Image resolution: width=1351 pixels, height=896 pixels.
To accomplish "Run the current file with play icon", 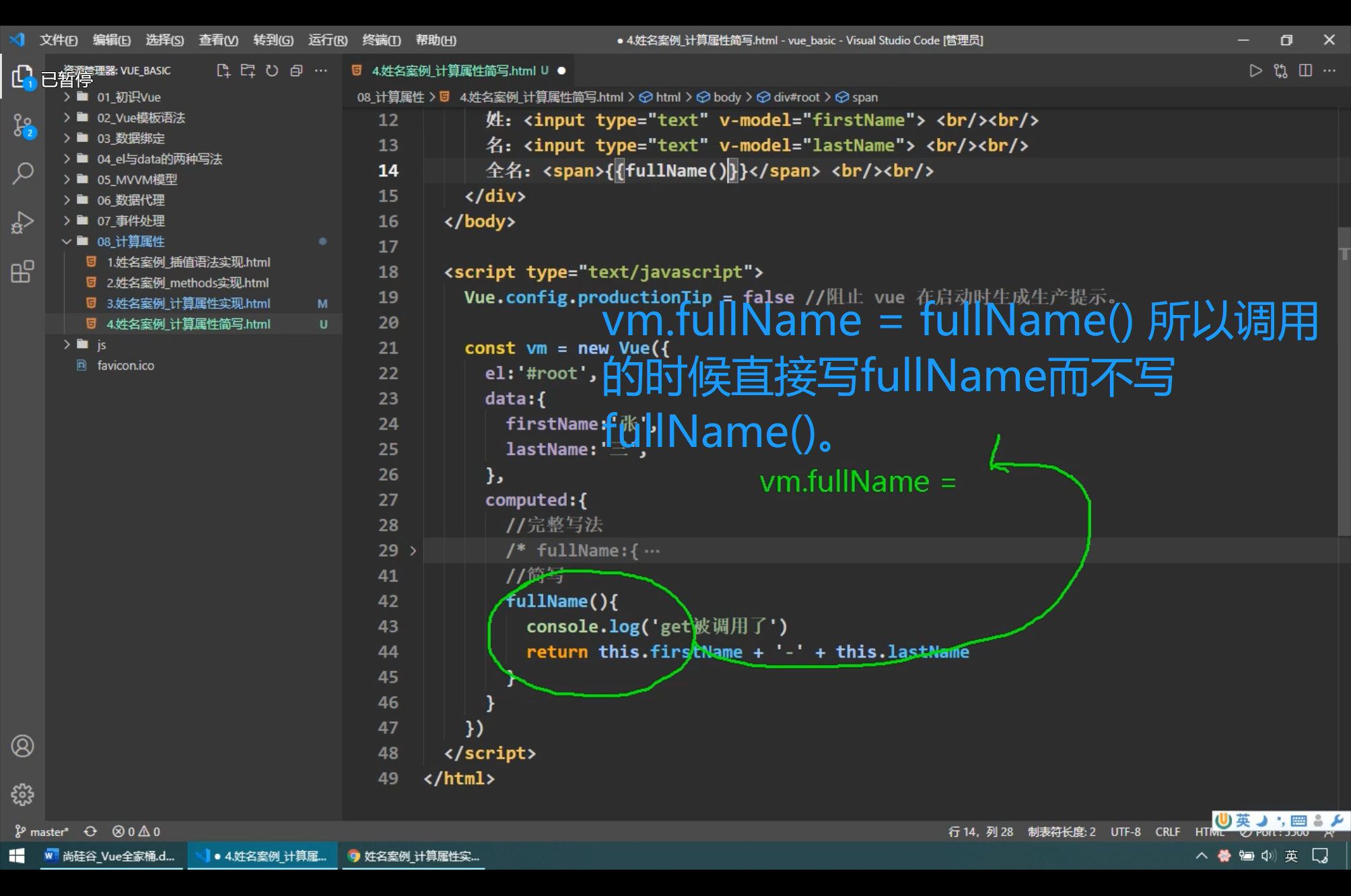I will (1255, 71).
